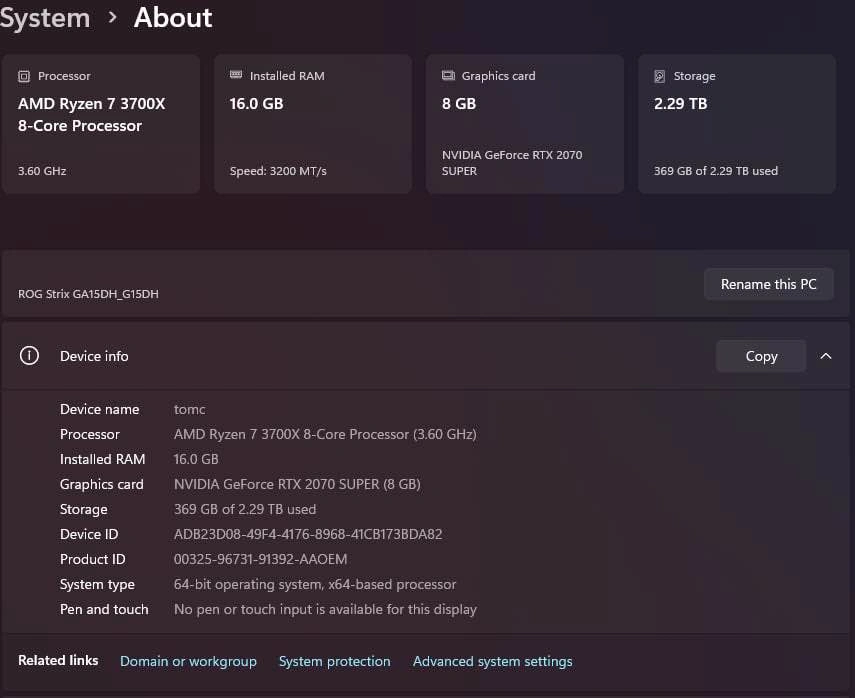
Task: Click 'ROG Strix GA15DH_G15DH' model name
Action: pyautogui.click(x=88, y=294)
